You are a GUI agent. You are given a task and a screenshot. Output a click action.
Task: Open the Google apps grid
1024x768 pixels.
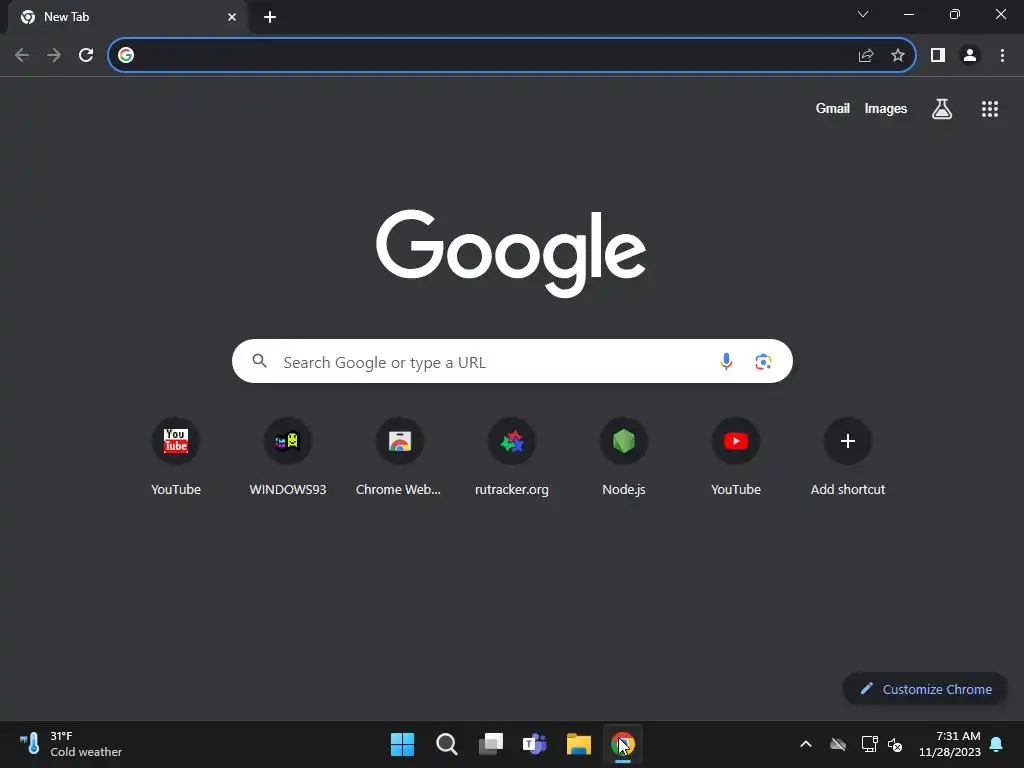click(989, 108)
